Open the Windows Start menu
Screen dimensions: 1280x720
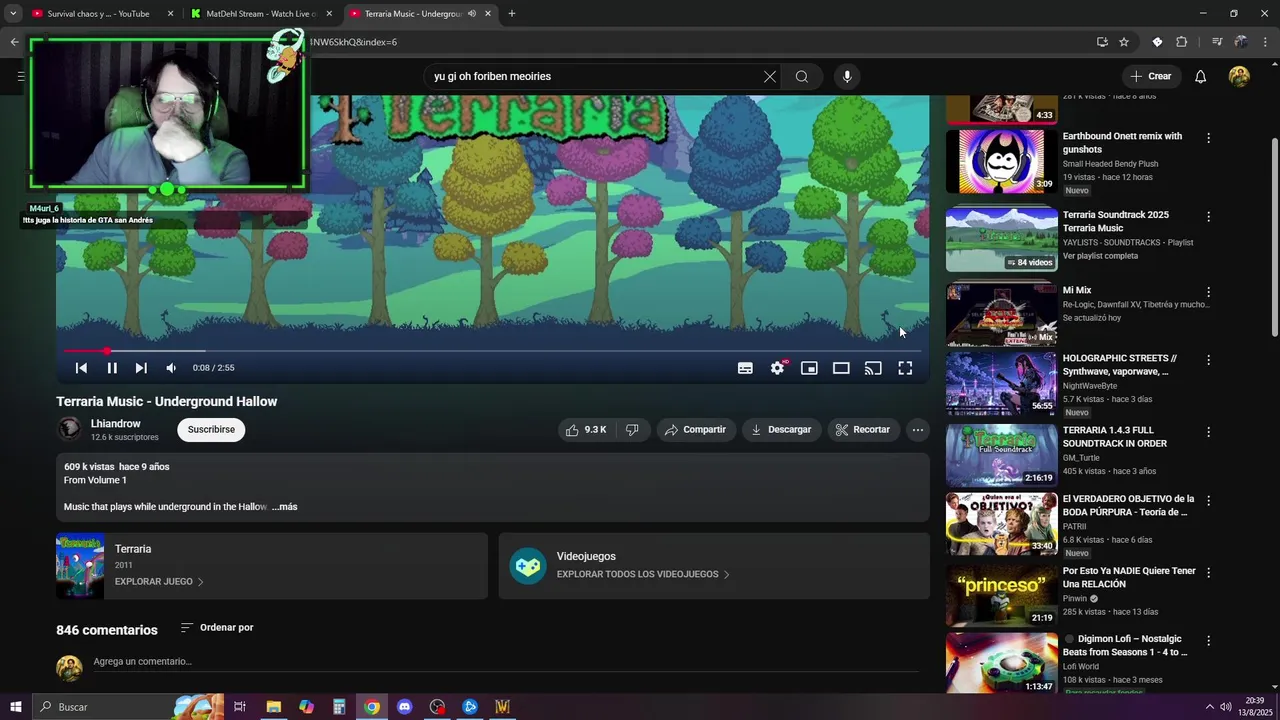coord(15,707)
